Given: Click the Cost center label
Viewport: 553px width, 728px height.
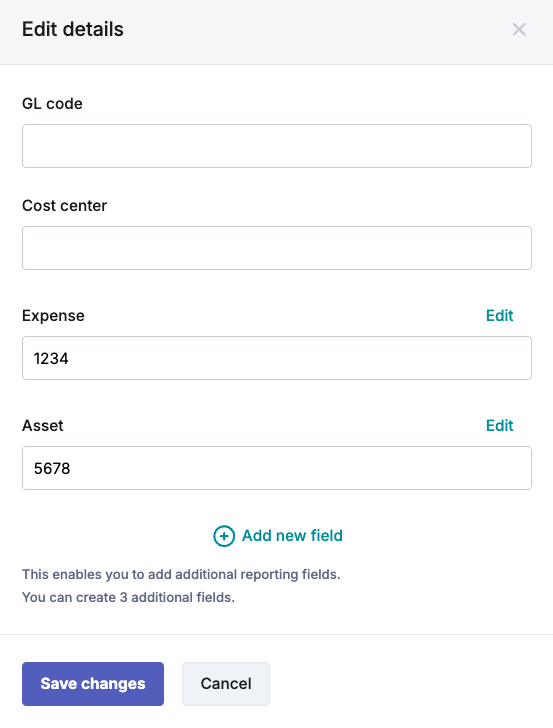Looking at the screenshot, I should [65, 206].
